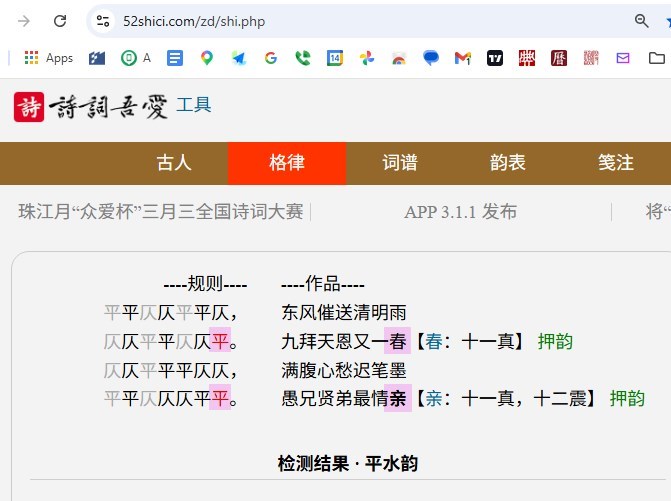671x501 pixels.
Task: Open the dark red 曆 calendar bookmark
Action: [559, 58]
